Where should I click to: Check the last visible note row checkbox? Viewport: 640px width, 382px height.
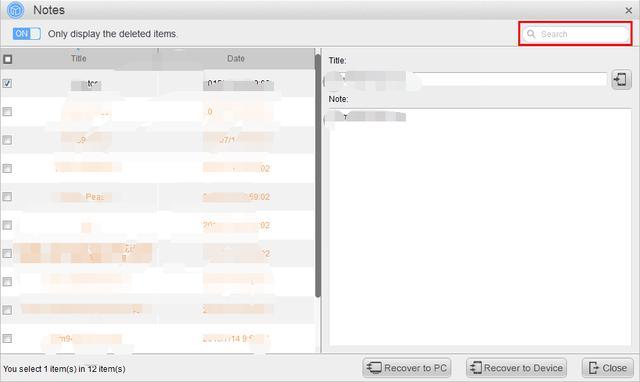click(7, 338)
